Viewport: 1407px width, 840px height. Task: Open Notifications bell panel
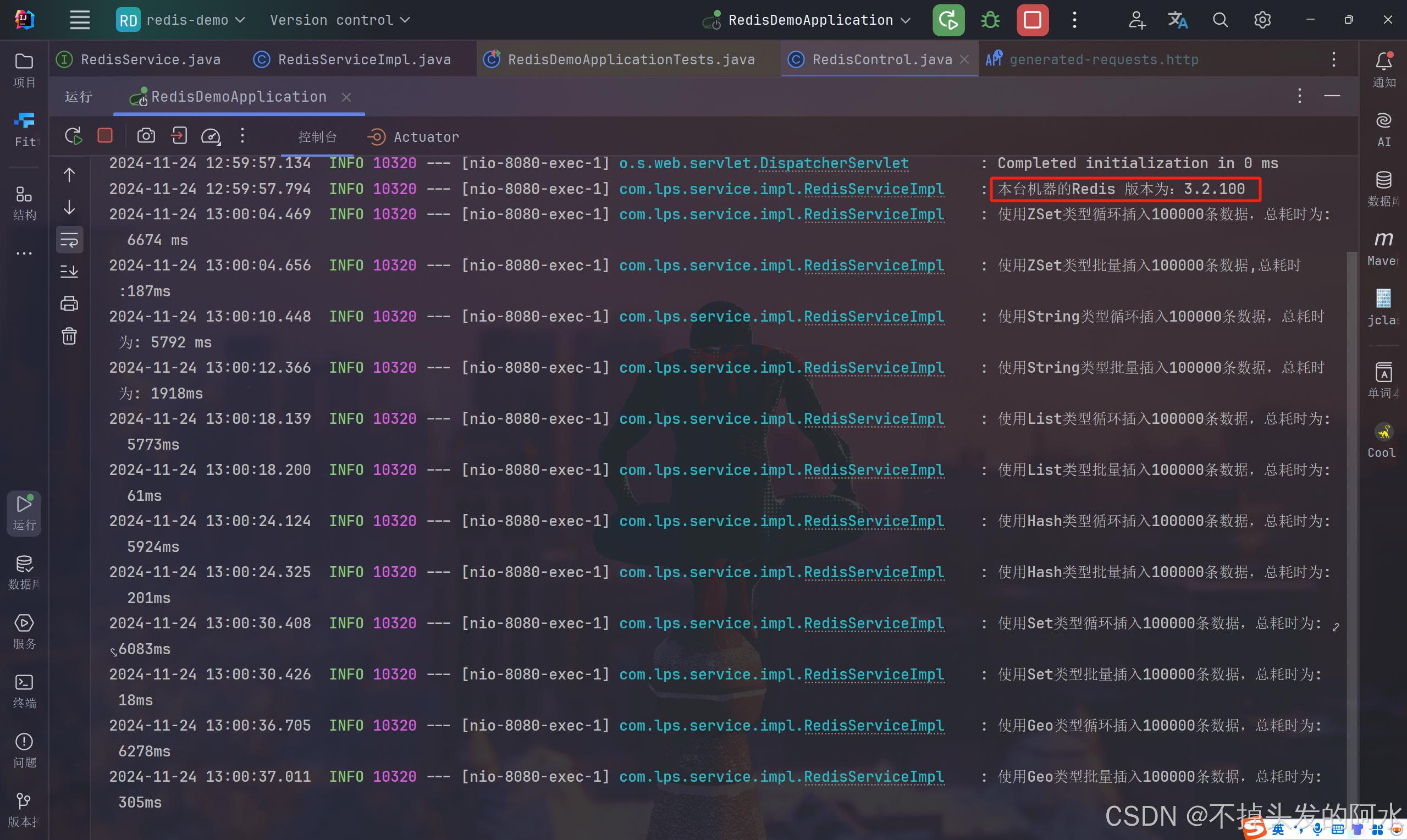1383,70
